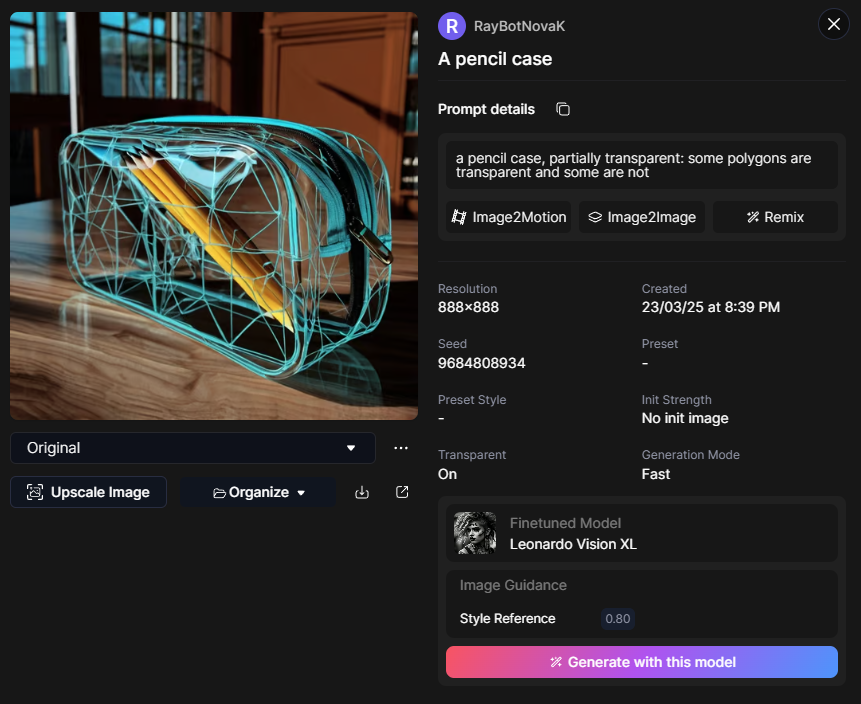Copy the prompt details with the copy icon

[x=563, y=109]
